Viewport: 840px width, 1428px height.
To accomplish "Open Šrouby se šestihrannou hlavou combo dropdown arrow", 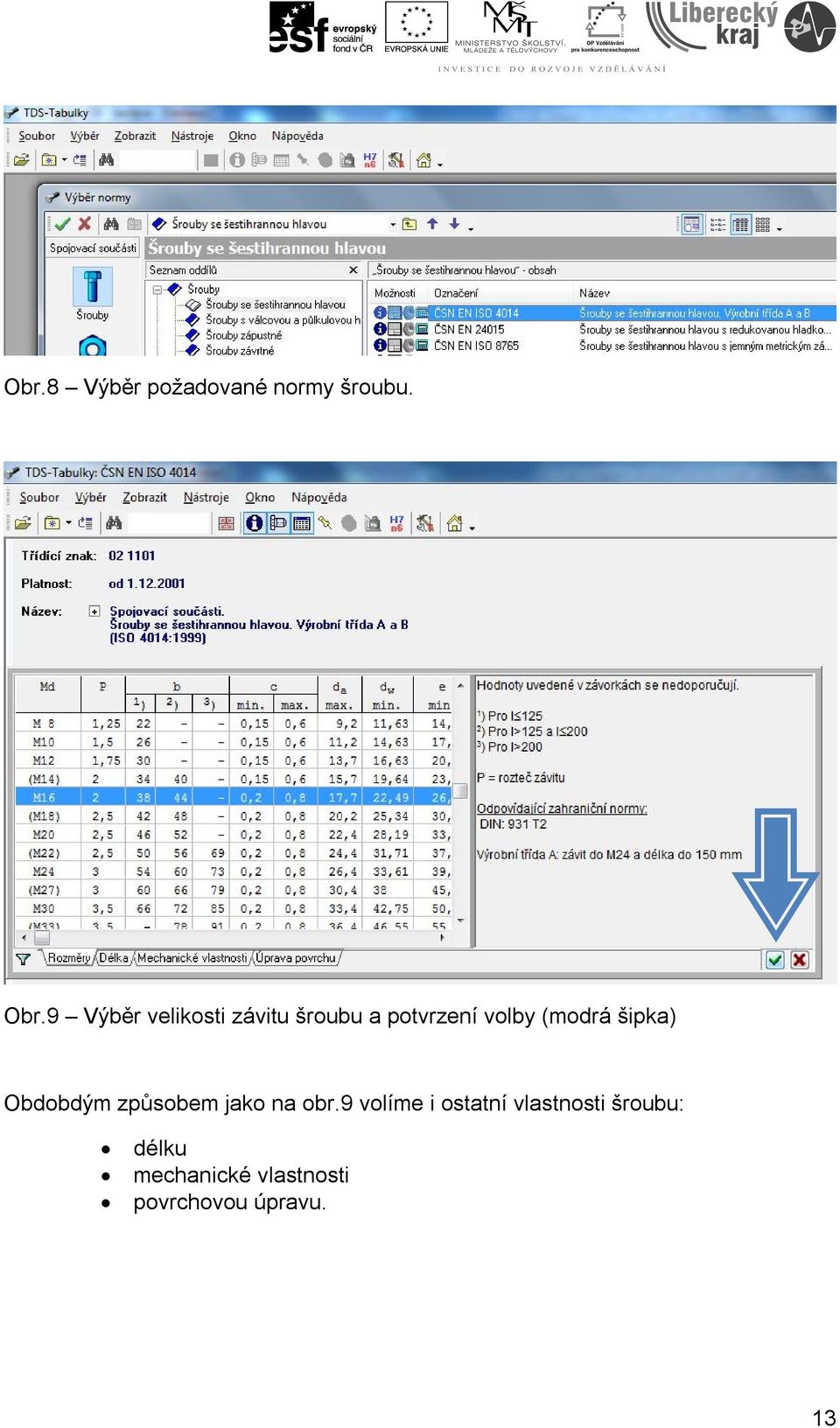I will [x=393, y=225].
